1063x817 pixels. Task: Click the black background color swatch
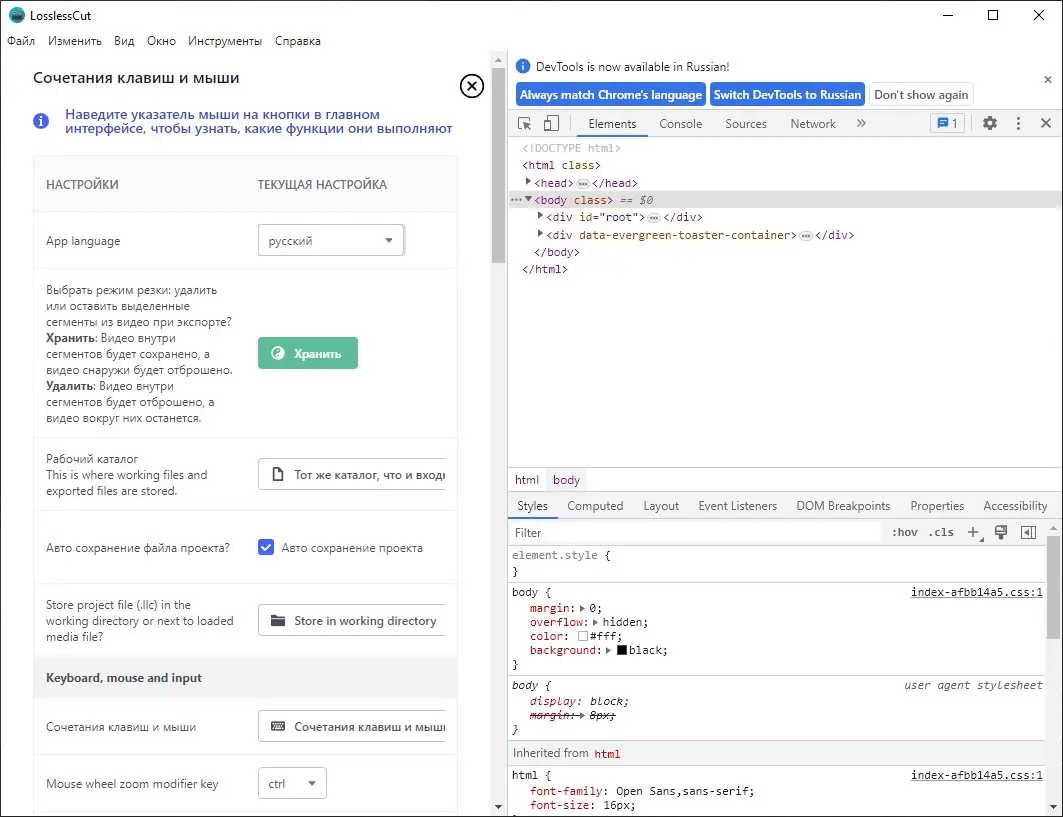pyautogui.click(x=622, y=651)
